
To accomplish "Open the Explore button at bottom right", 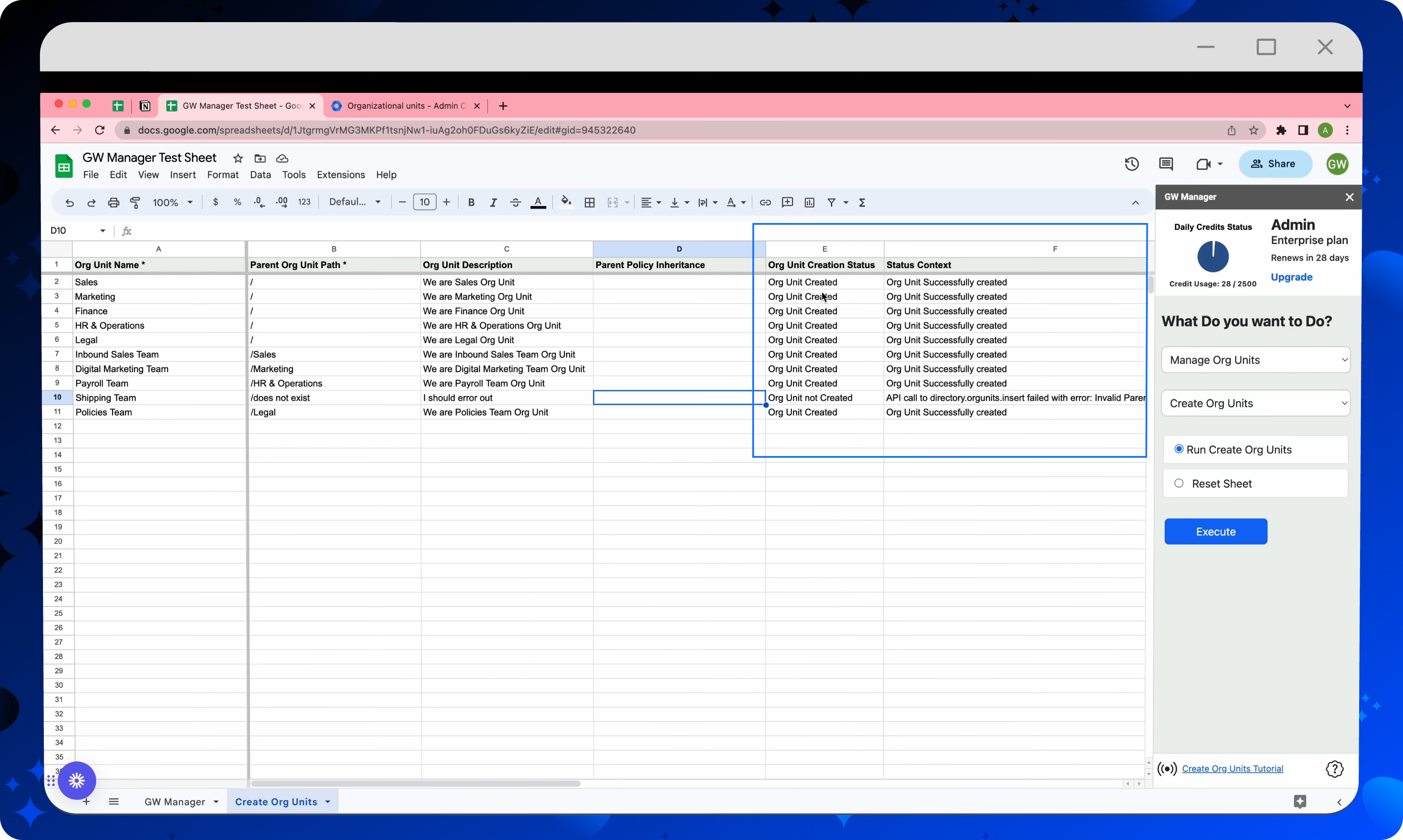I will pos(1300,801).
